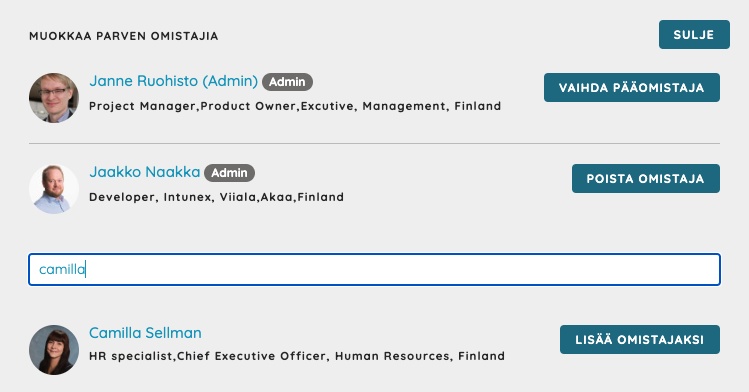The width and height of the screenshot is (749, 392).
Task: Open Jaakko Naakka's avatar picture
Action: 54,189
